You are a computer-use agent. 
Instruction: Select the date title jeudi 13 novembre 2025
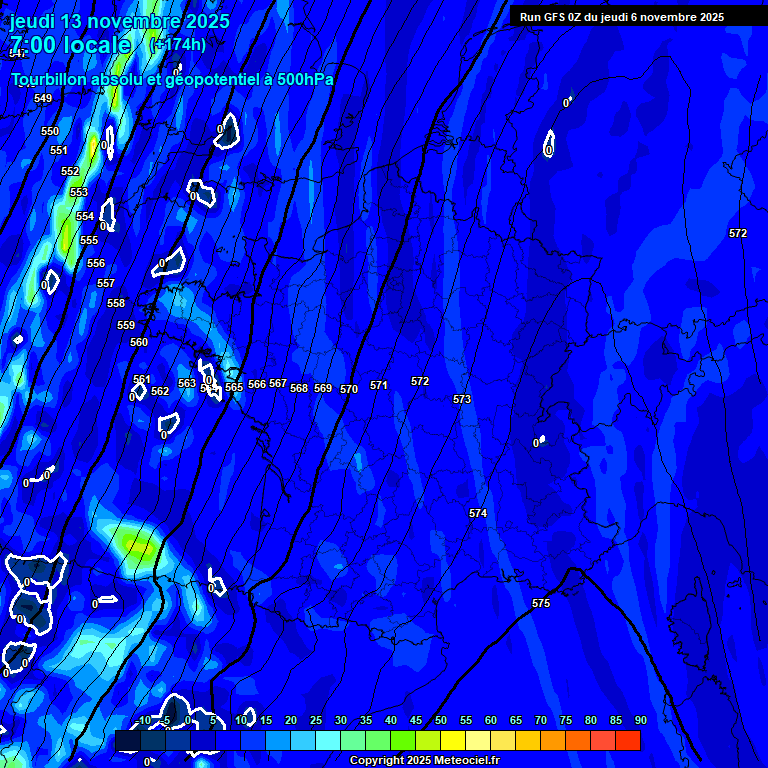[x=120, y=21]
